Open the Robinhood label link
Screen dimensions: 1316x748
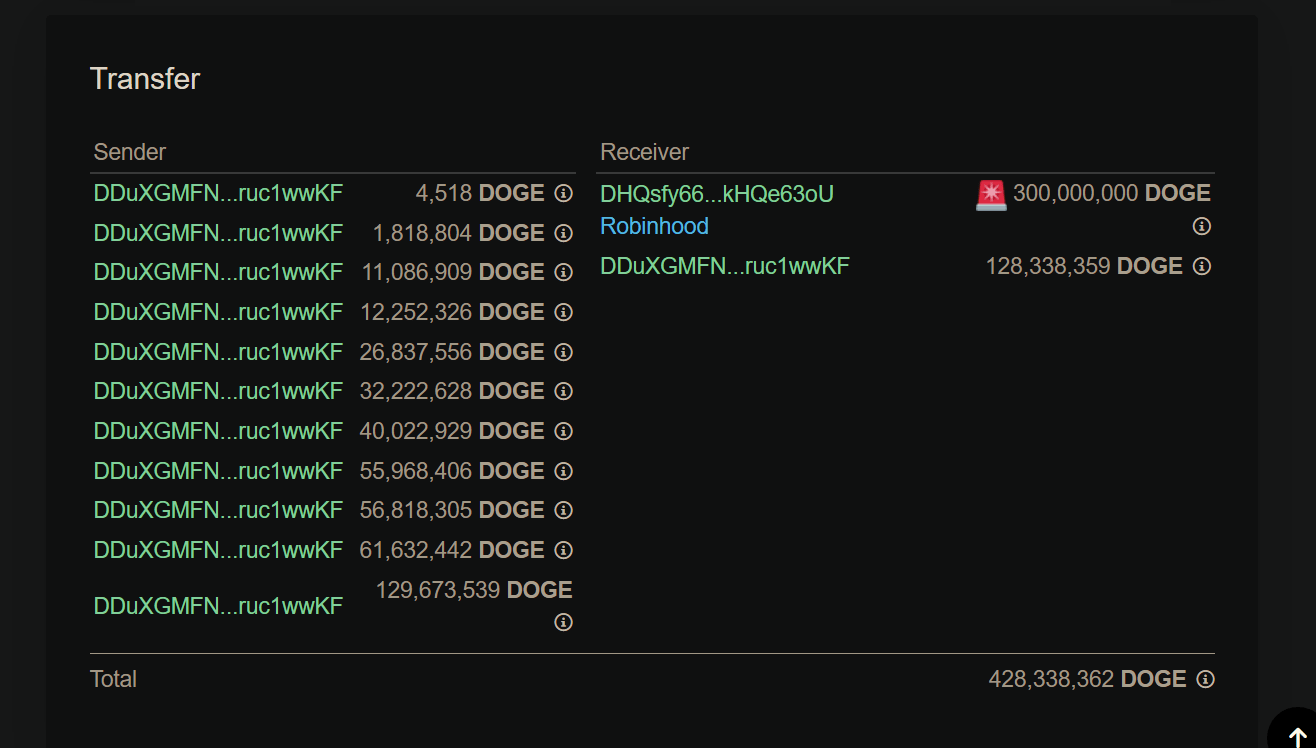tap(654, 226)
